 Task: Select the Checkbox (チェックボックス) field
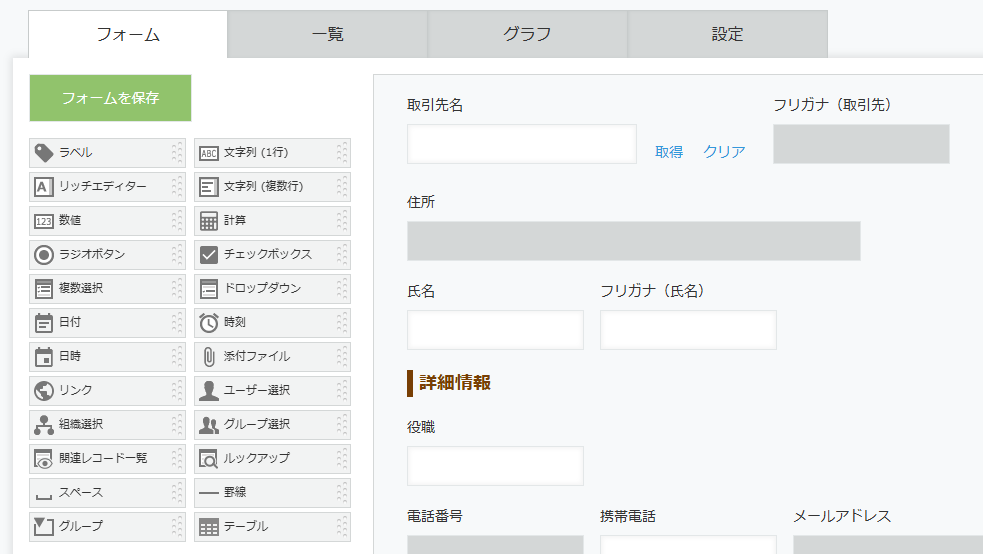267,255
